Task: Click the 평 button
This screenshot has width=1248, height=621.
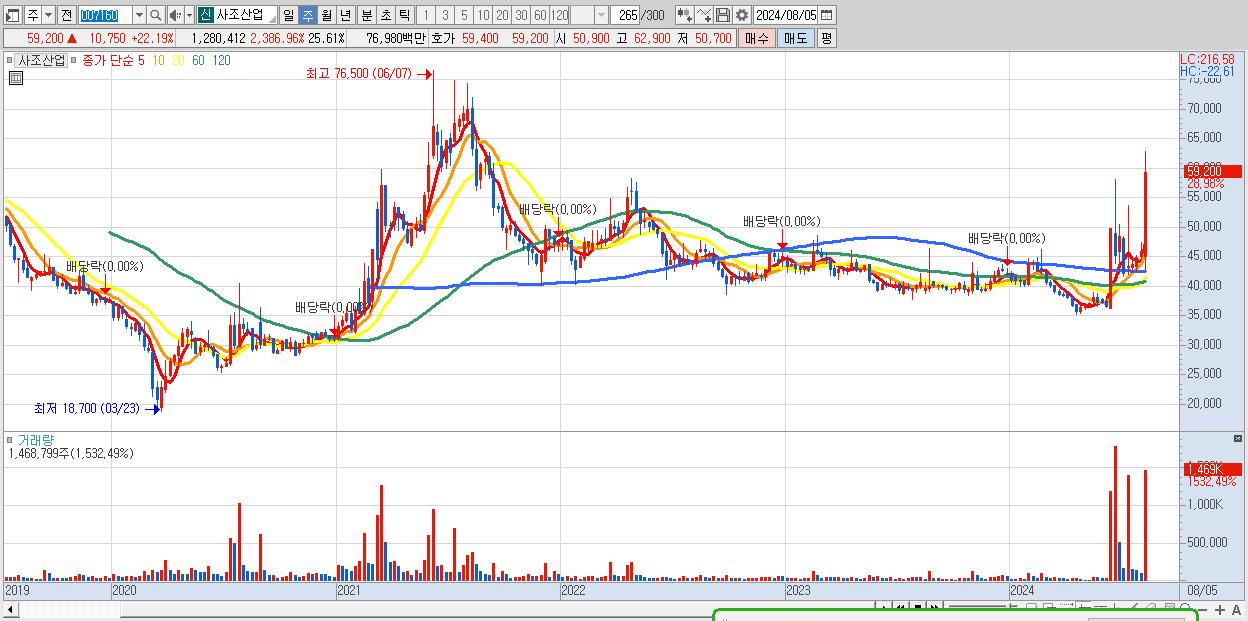Action: (826, 38)
